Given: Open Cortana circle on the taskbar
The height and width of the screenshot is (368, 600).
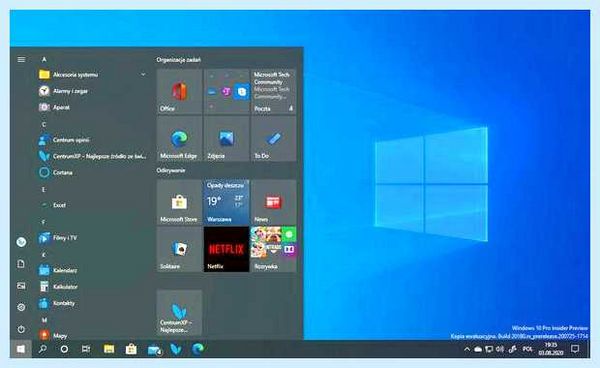Looking at the screenshot, I should (64, 349).
